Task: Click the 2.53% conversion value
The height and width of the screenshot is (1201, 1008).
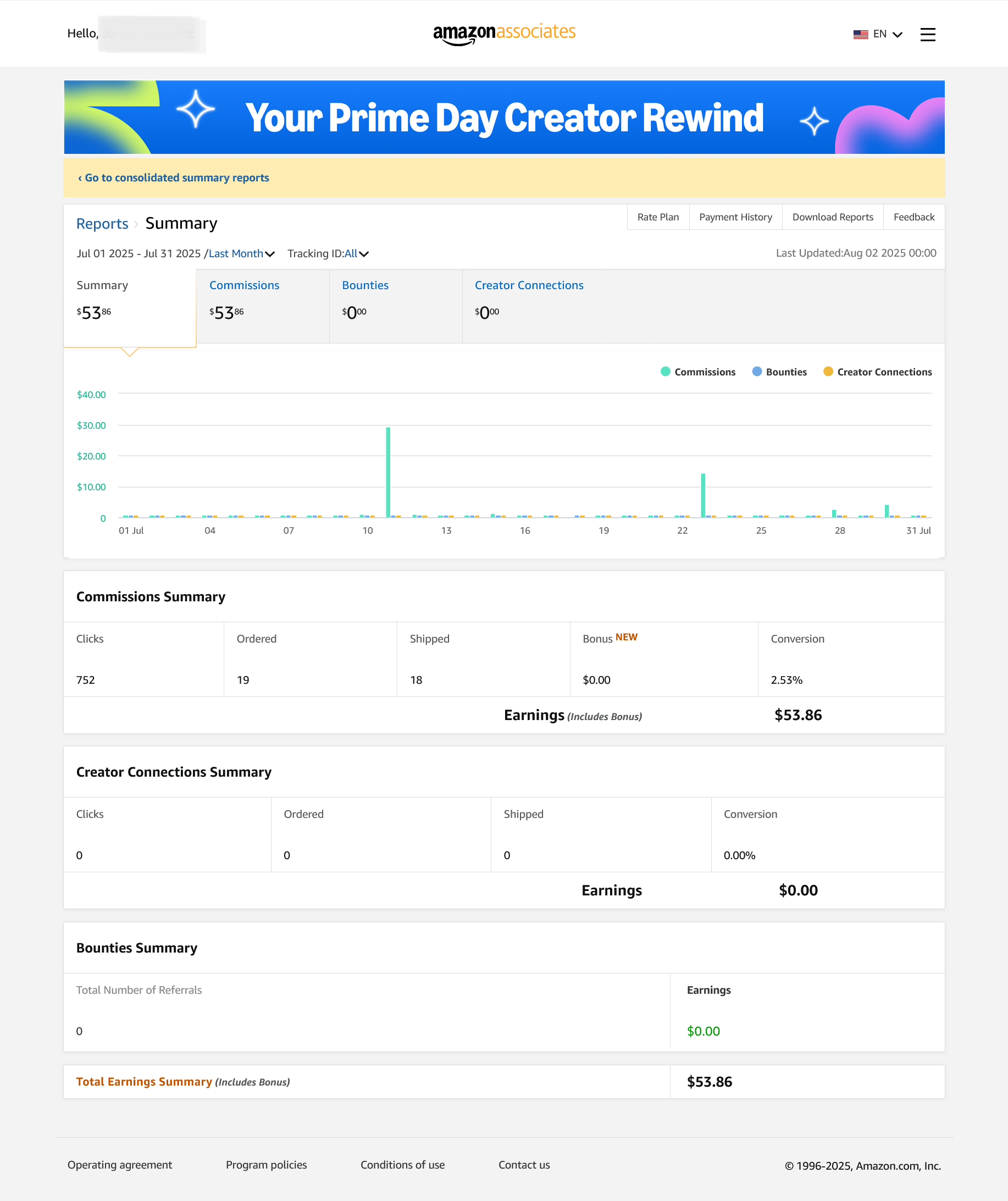Action: tap(787, 680)
